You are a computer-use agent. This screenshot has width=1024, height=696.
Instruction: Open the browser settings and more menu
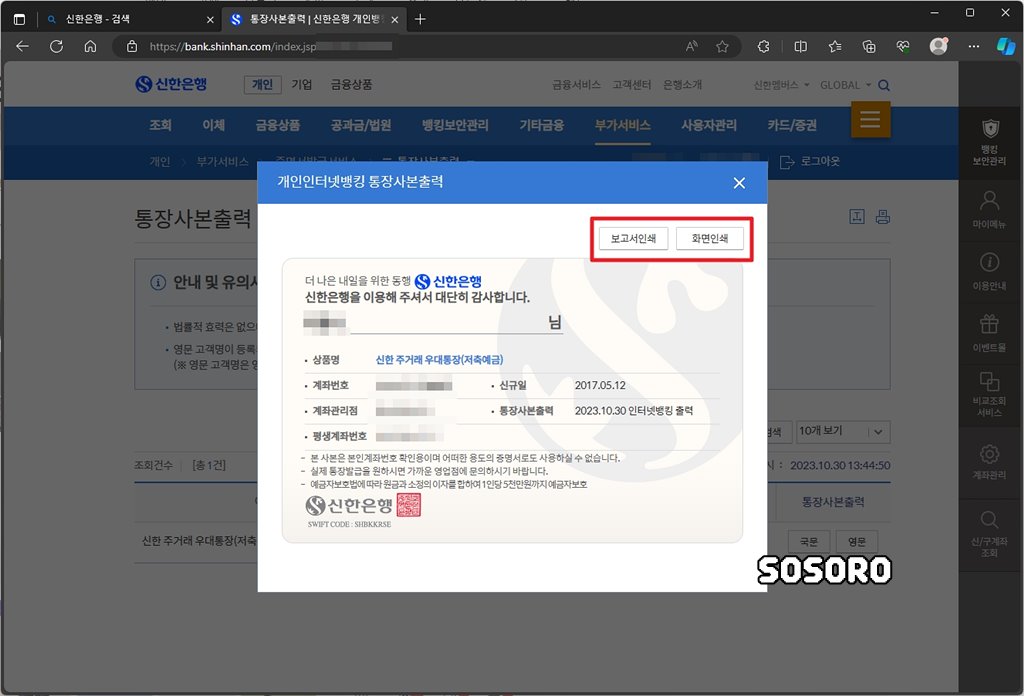(974, 46)
